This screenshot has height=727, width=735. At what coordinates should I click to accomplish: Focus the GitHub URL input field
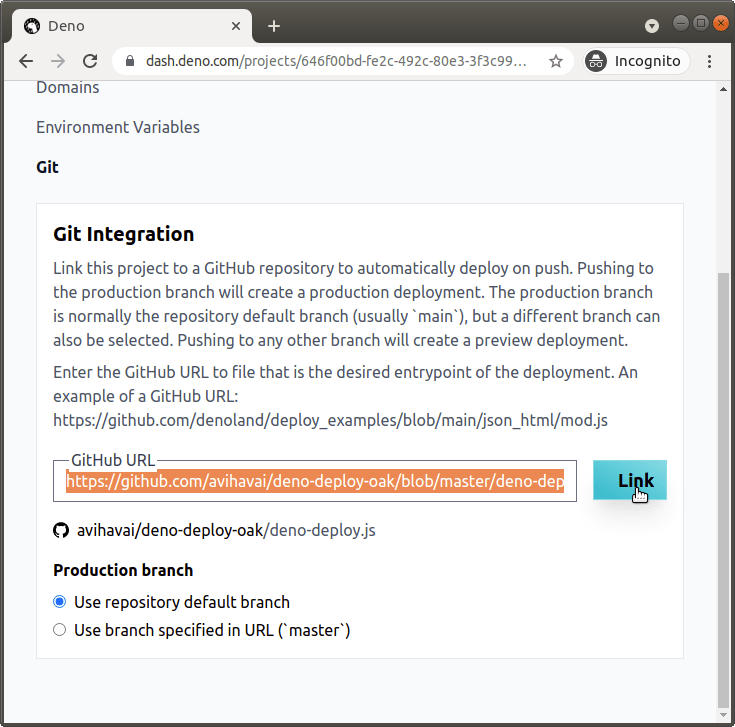click(x=315, y=481)
